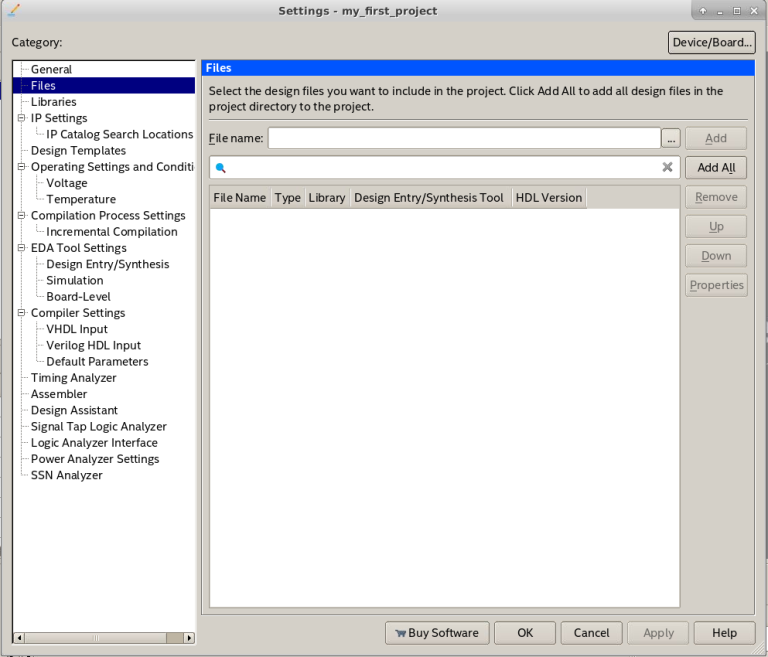
Task: Click the browse button next to File name
Action: tap(671, 138)
